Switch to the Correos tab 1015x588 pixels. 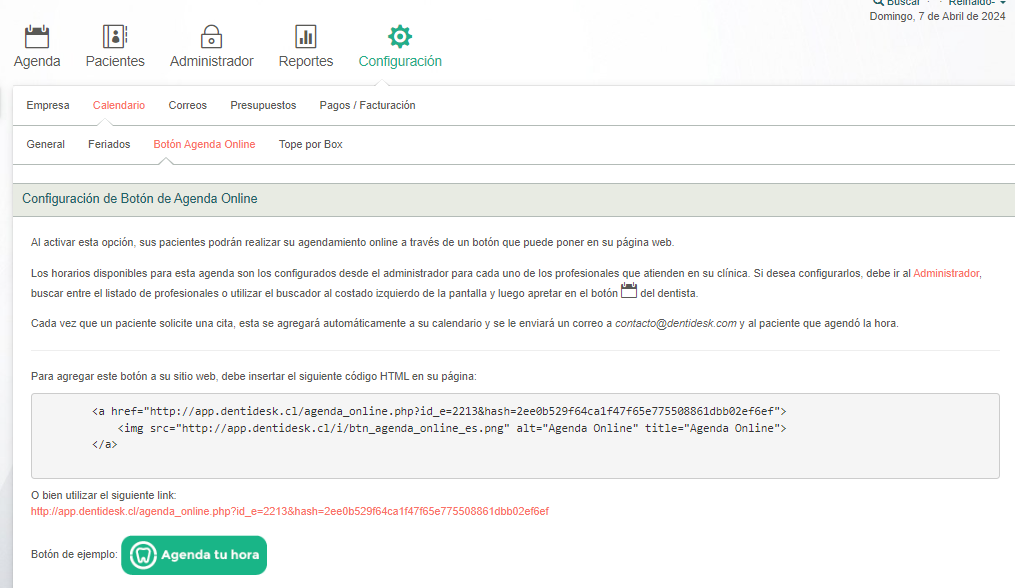pyautogui.click(x=188, y=105)
